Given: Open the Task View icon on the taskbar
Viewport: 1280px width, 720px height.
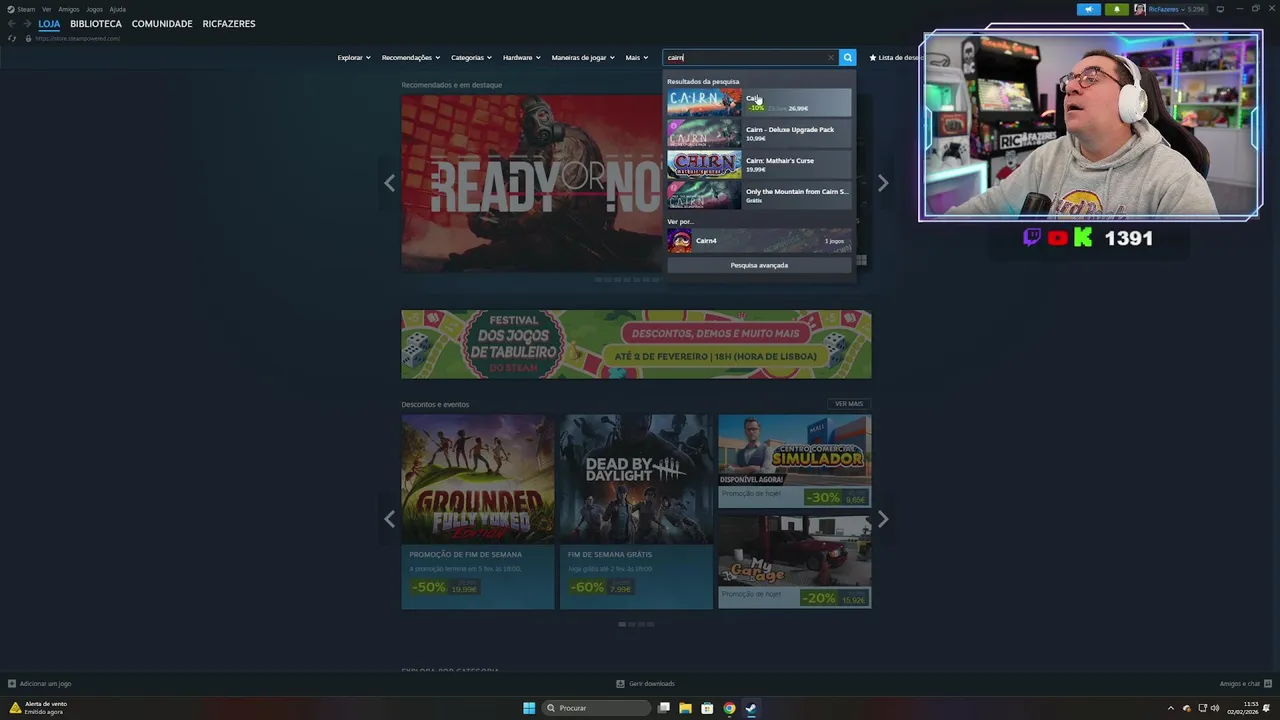Looking at the screenshot, I should 663,708.
